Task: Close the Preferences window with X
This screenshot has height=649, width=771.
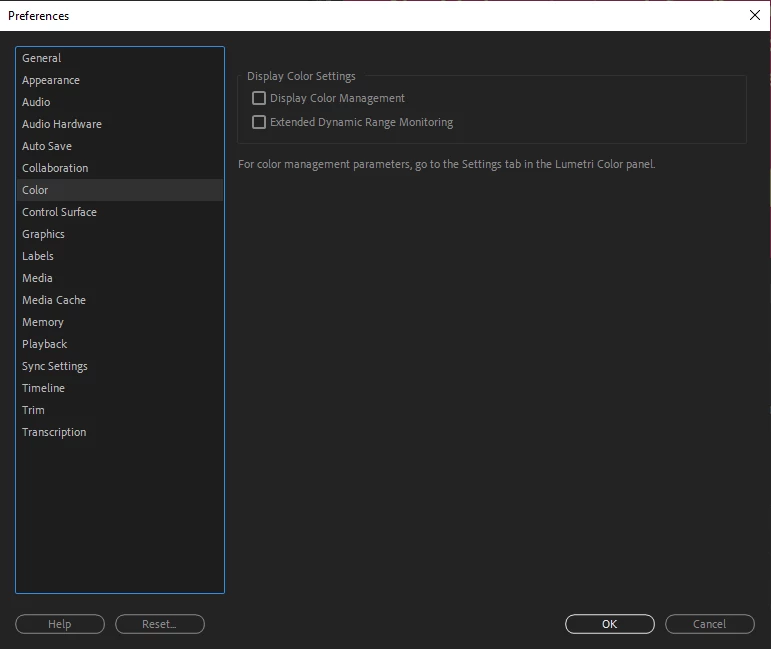Action: (755, 15)
